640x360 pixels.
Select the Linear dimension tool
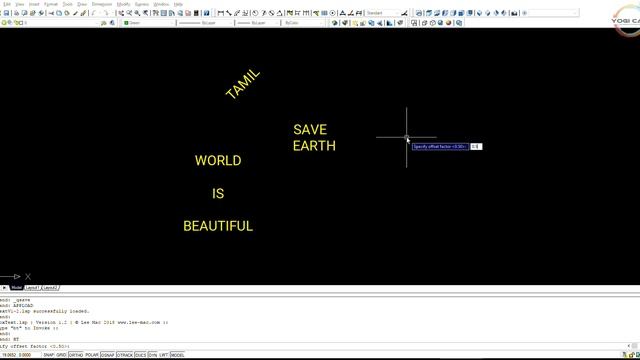click(x=220, y=13)
